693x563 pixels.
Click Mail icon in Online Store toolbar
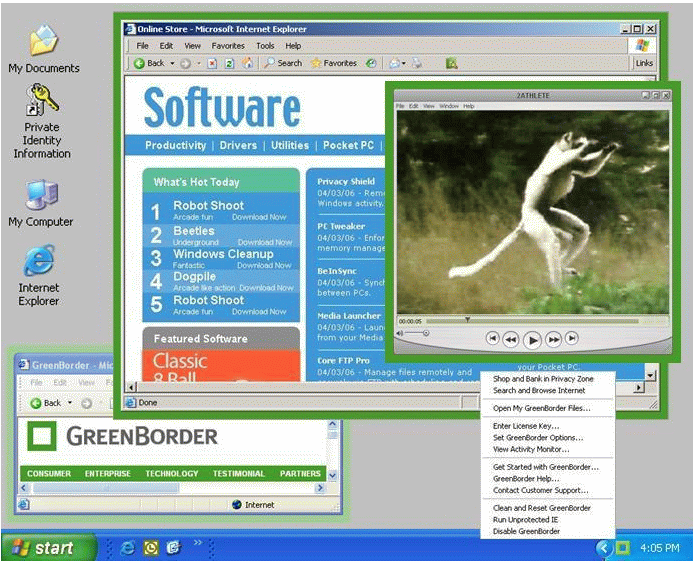[394, 64]
